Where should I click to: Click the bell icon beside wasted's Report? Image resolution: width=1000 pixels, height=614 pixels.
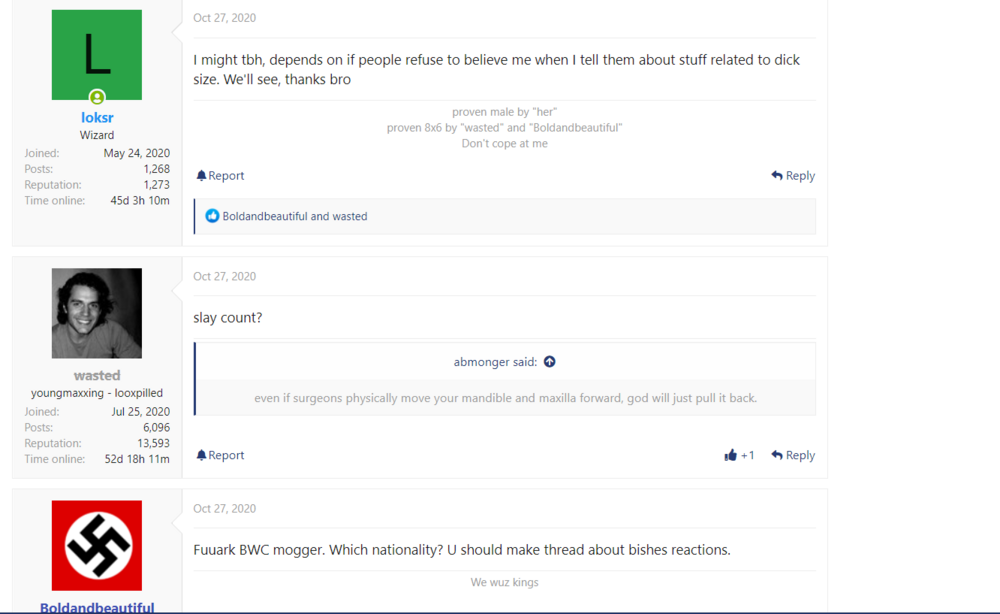pyautogui.click(x=201, y=455)
